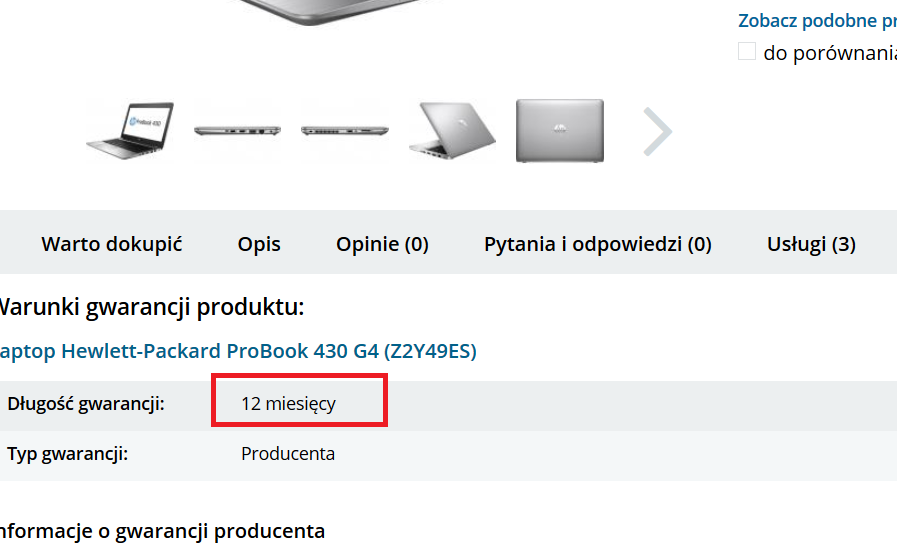Image resolution: width=897 pixels, height=551 pixels.
Task: Open 'Pytania i odpowiedzi (0)' tab
Action: [x=598, y=244]
